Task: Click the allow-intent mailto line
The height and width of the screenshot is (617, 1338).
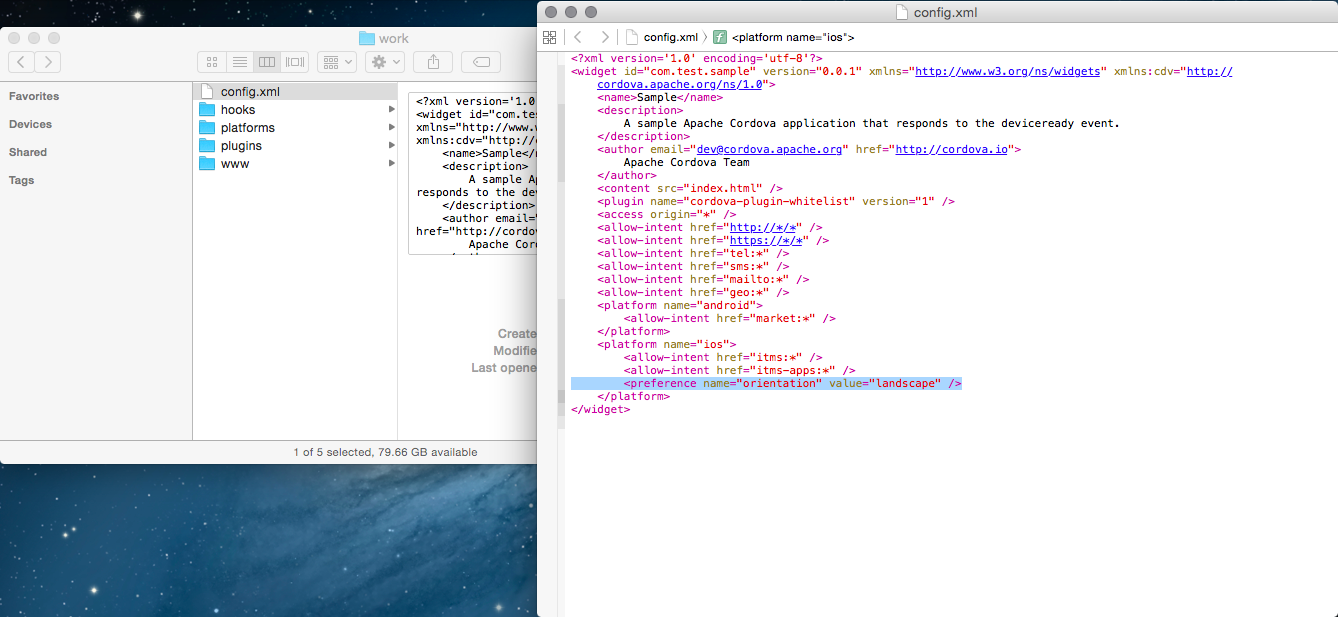Action: point(703,279)
